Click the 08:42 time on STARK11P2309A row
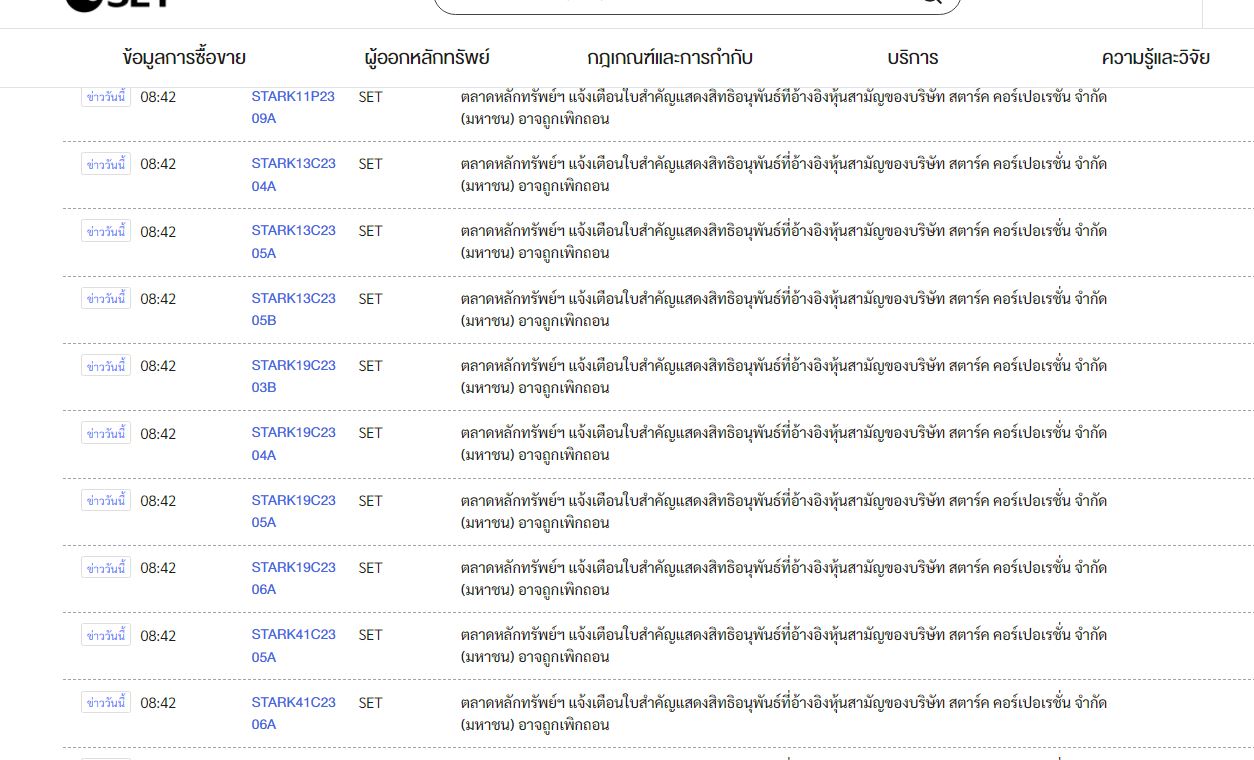This screenshot has width=1254, height=760. pos(158,97)
